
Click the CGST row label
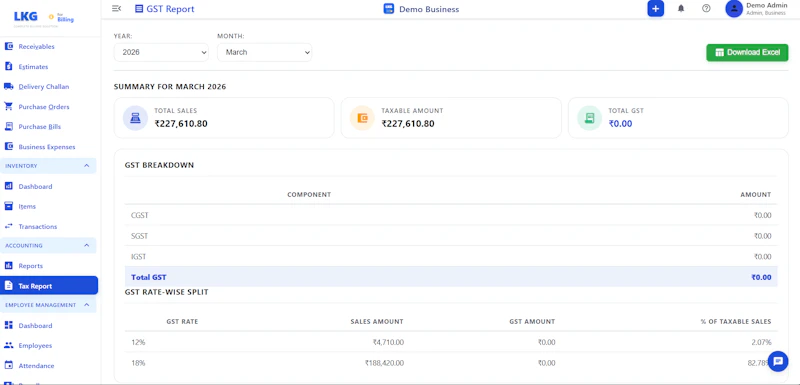pyautogui.click(x=140, y=215)
